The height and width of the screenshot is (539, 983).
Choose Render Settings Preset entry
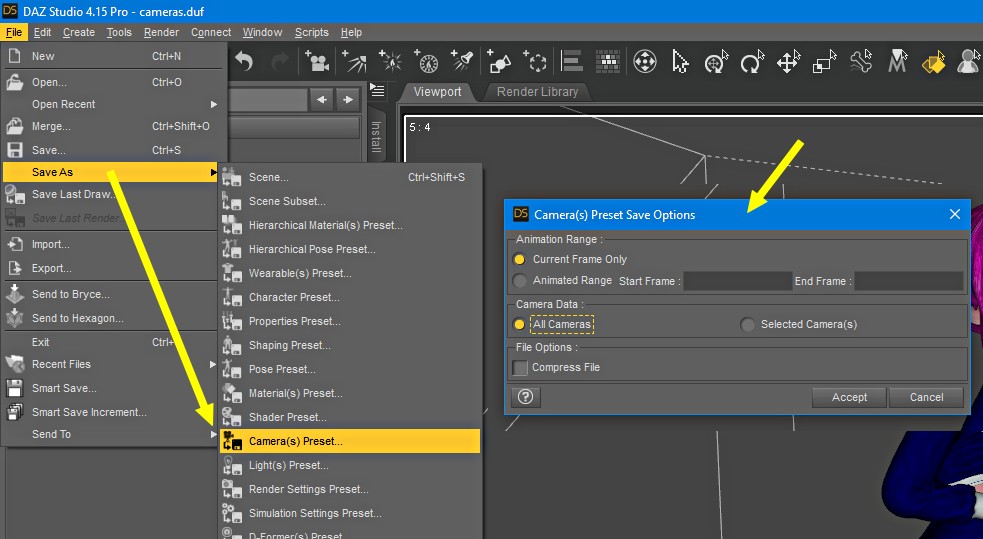(350, 489)
